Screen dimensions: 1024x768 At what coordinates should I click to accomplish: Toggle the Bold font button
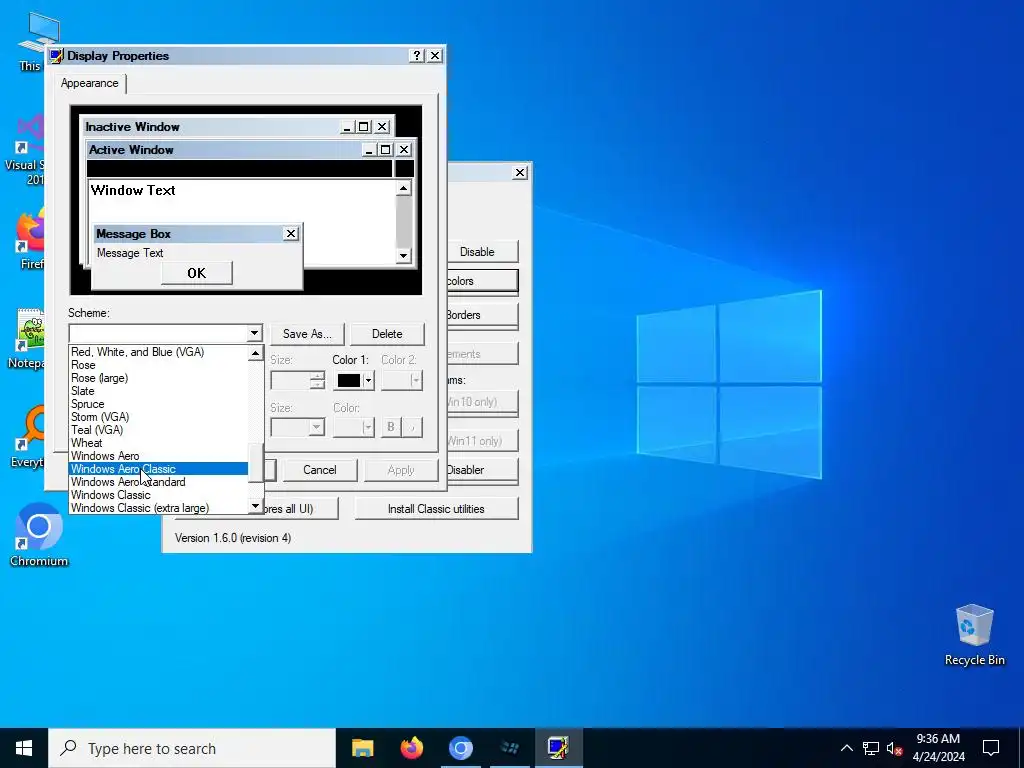tap(391, 427)
